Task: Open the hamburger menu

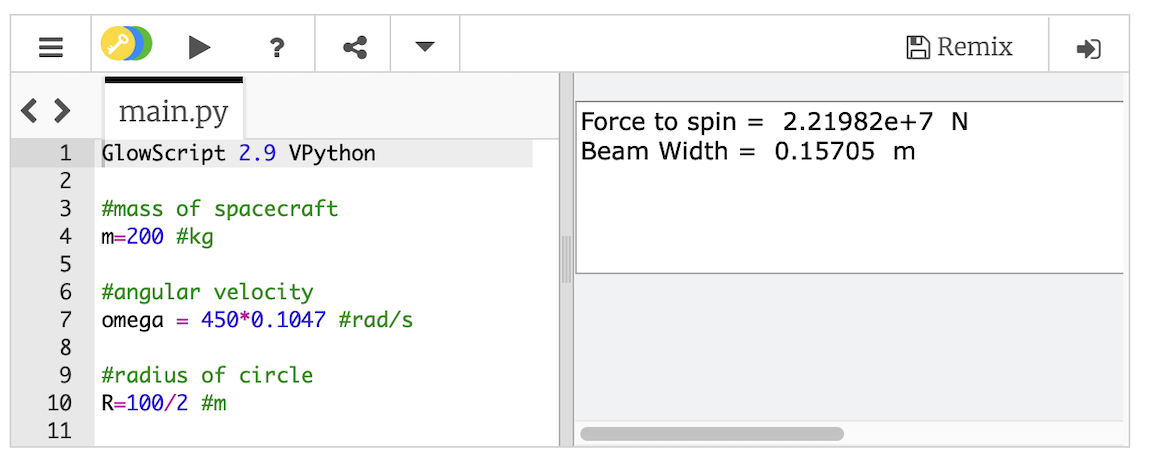Action: 51,48
